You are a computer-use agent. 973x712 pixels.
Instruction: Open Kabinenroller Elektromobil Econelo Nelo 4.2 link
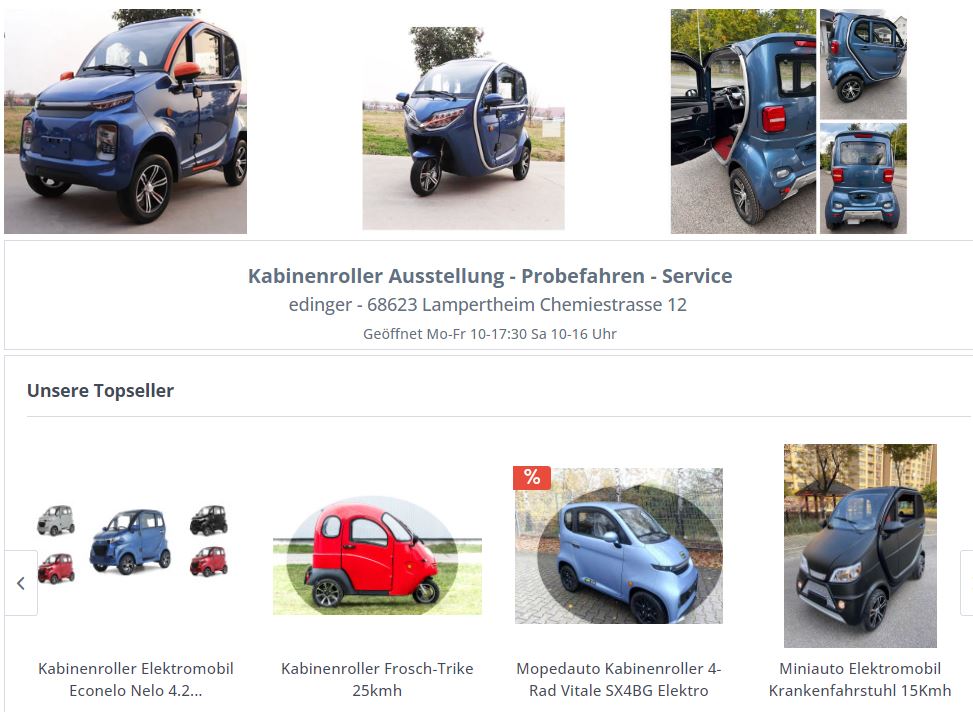(x=136, y=679)
